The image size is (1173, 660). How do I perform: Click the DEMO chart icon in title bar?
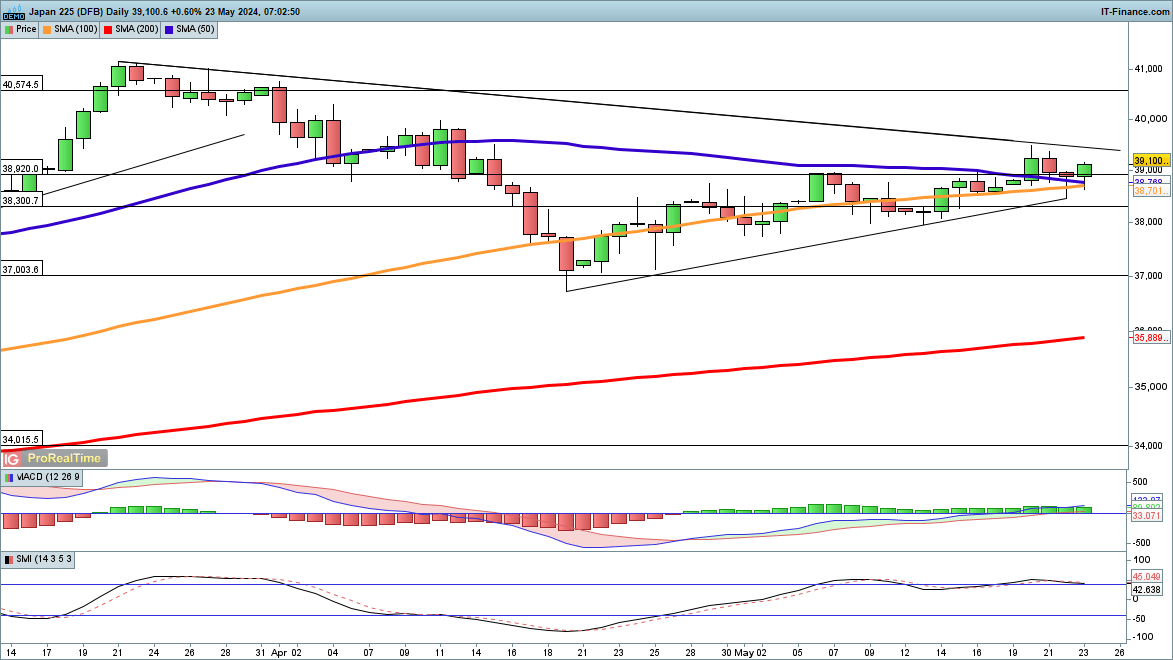pos(13,11)
